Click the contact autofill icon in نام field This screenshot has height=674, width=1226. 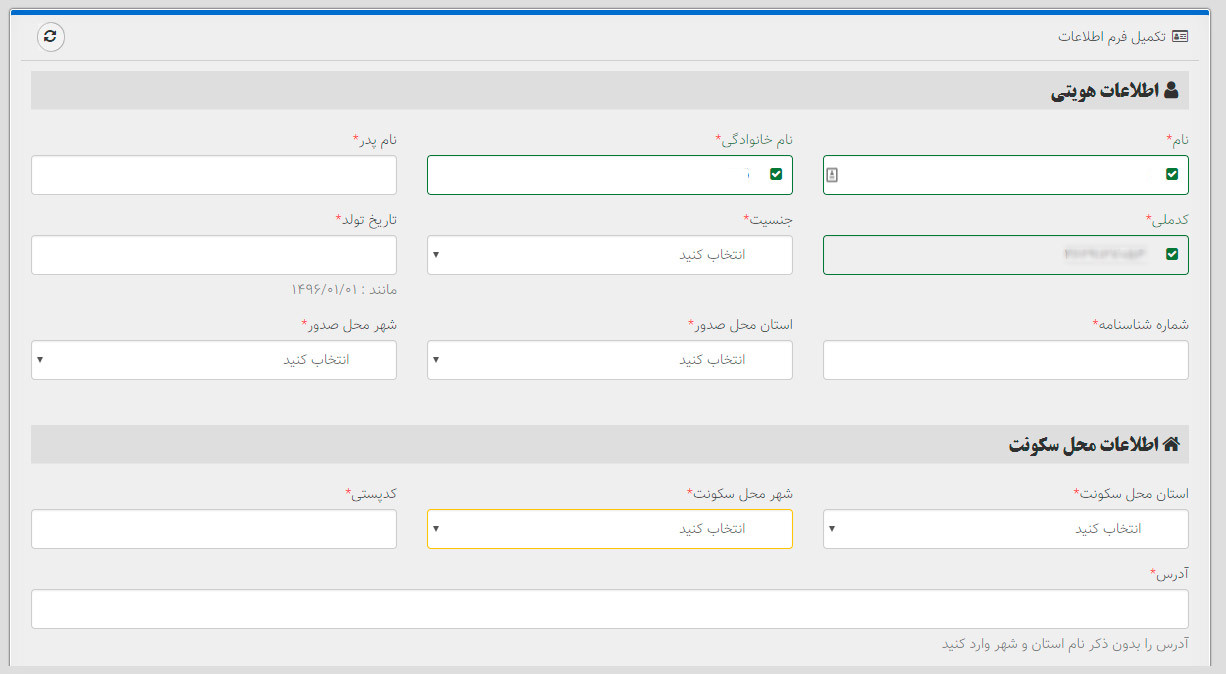832,175
